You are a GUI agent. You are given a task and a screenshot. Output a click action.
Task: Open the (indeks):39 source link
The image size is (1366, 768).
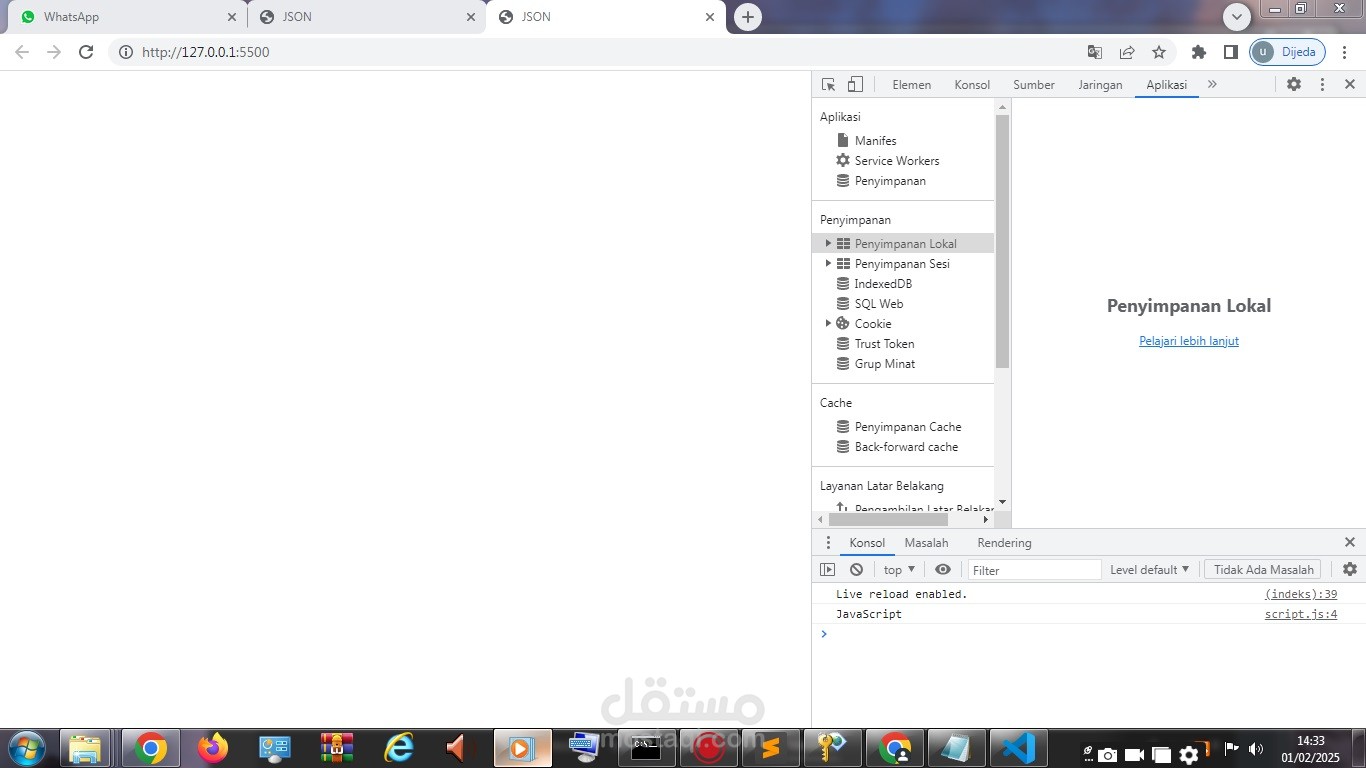[x=1301, y=594]
